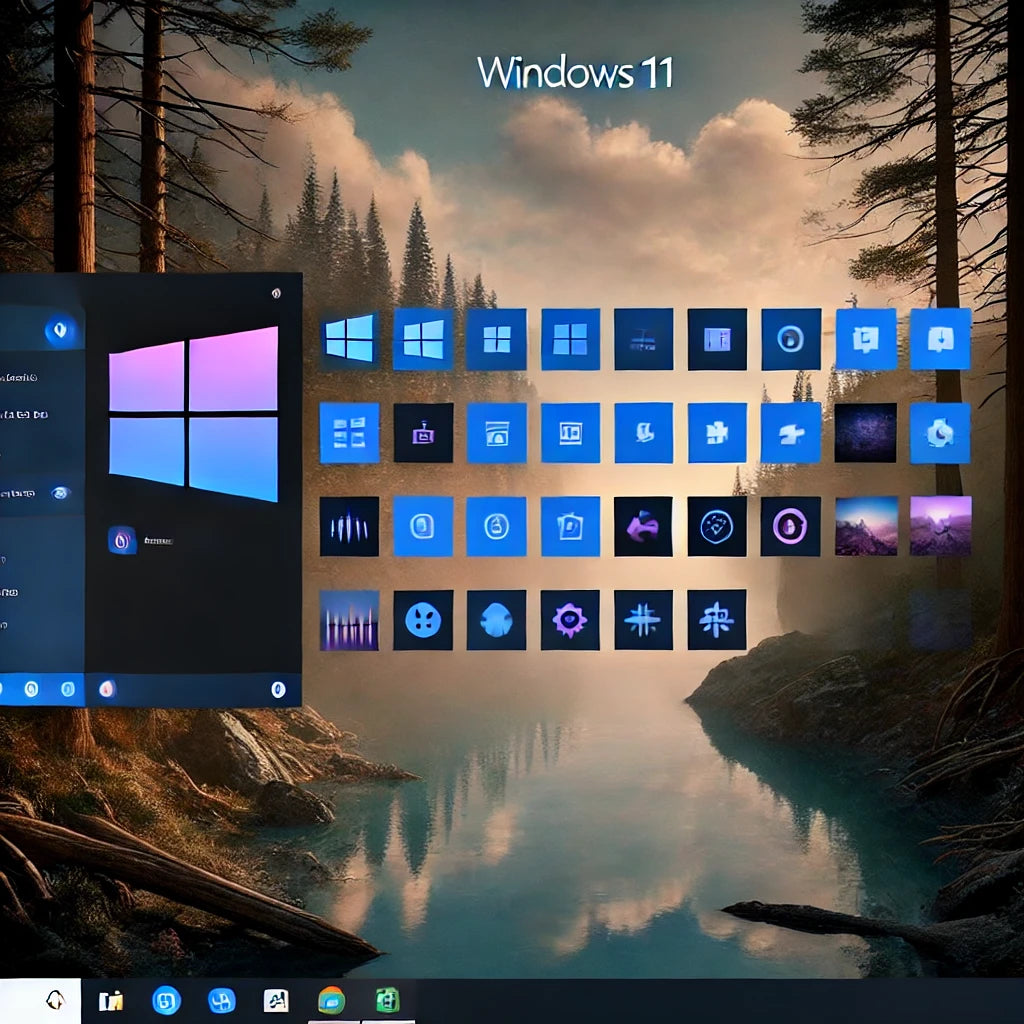Viewport: 1024px width, 1024px height.
Task: Select the dark tile with four-dot face icon
Action: tap(423, 620)
